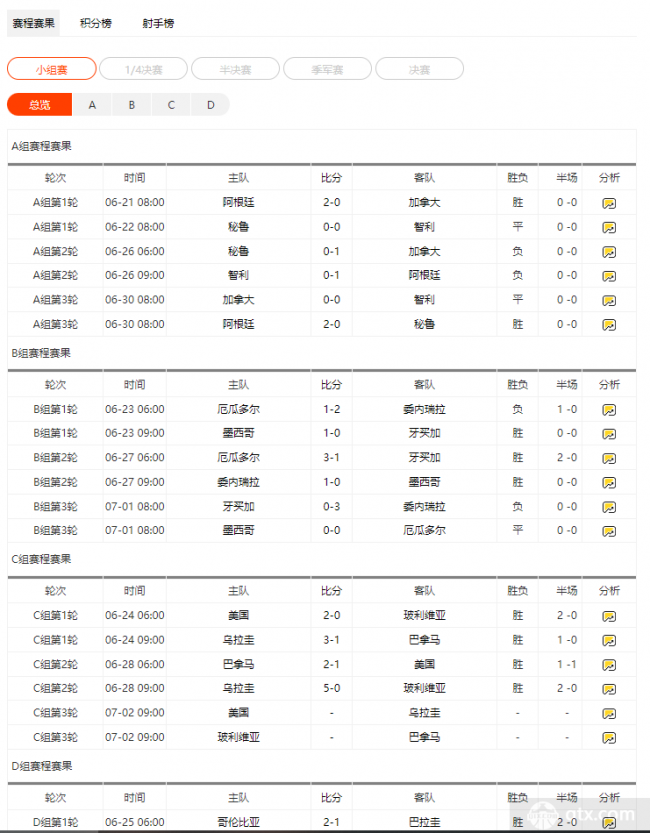Click home team 厄瓜多尔 in 06-23 06:00 match
650x833 pixels.
click(x=238, y=409)
